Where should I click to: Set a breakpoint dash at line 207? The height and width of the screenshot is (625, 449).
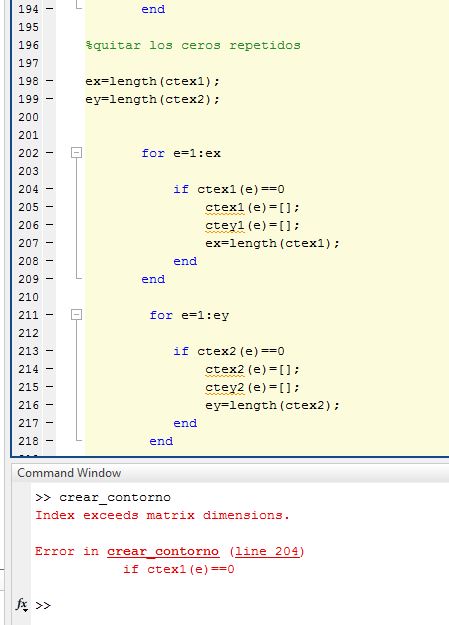[49, 242]
